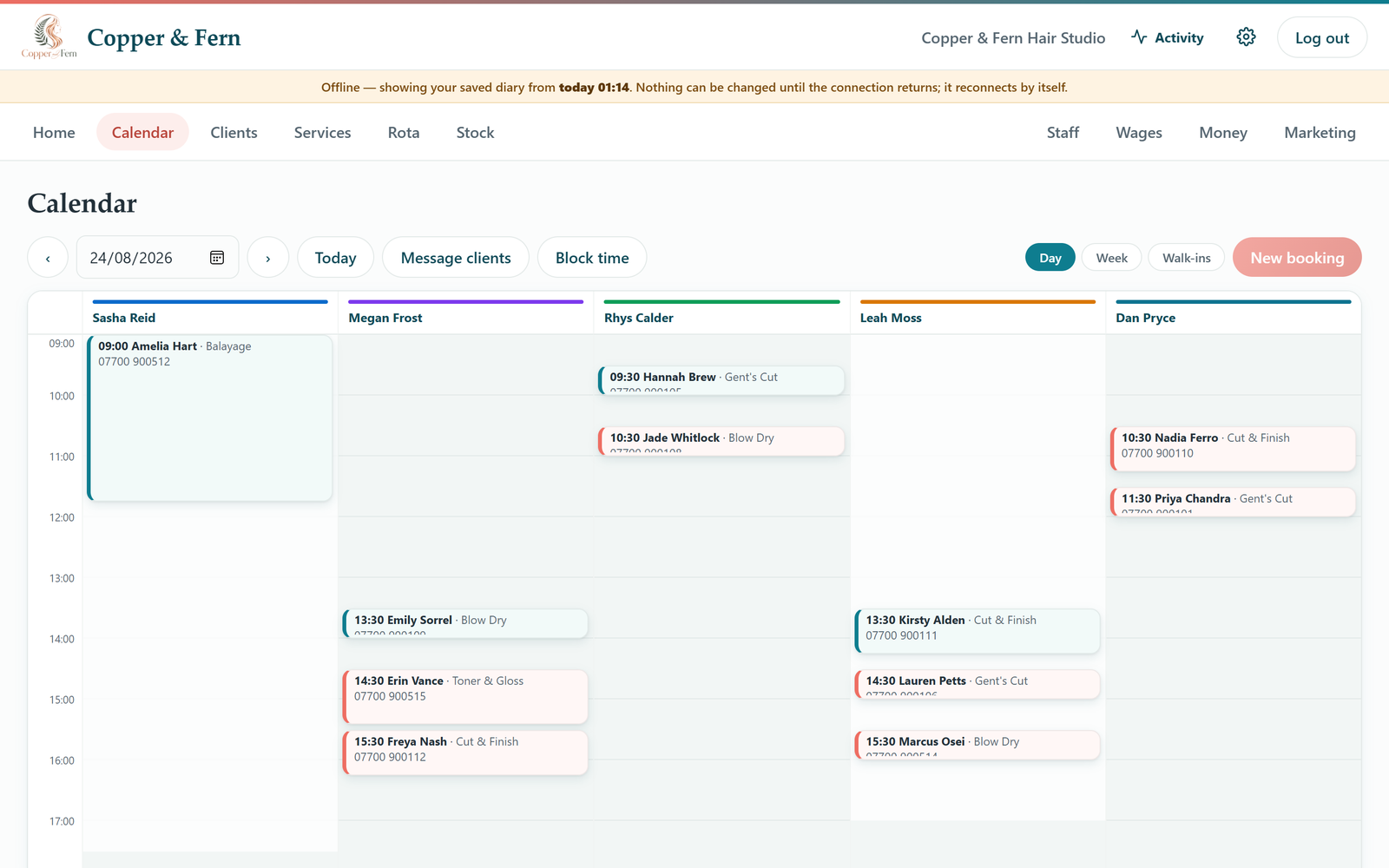Click the Copper & Fern Hair Studio name

tap(1013, 37)
